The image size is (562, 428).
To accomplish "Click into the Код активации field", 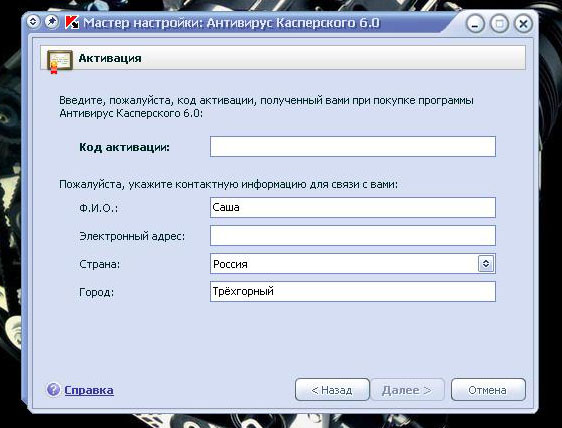I will (353, 146).
